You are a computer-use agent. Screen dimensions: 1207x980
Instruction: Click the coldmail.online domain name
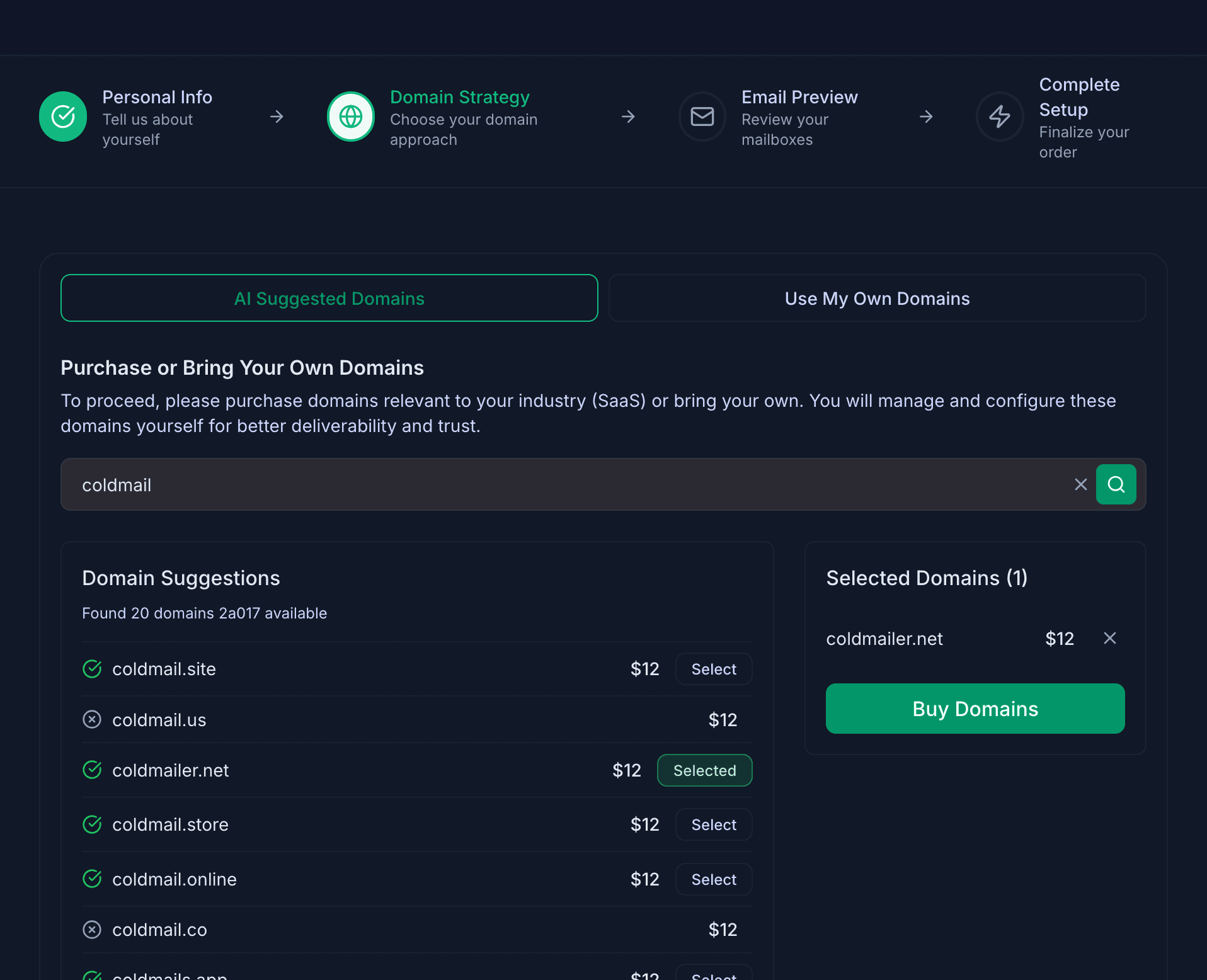[x=174, y=879]
